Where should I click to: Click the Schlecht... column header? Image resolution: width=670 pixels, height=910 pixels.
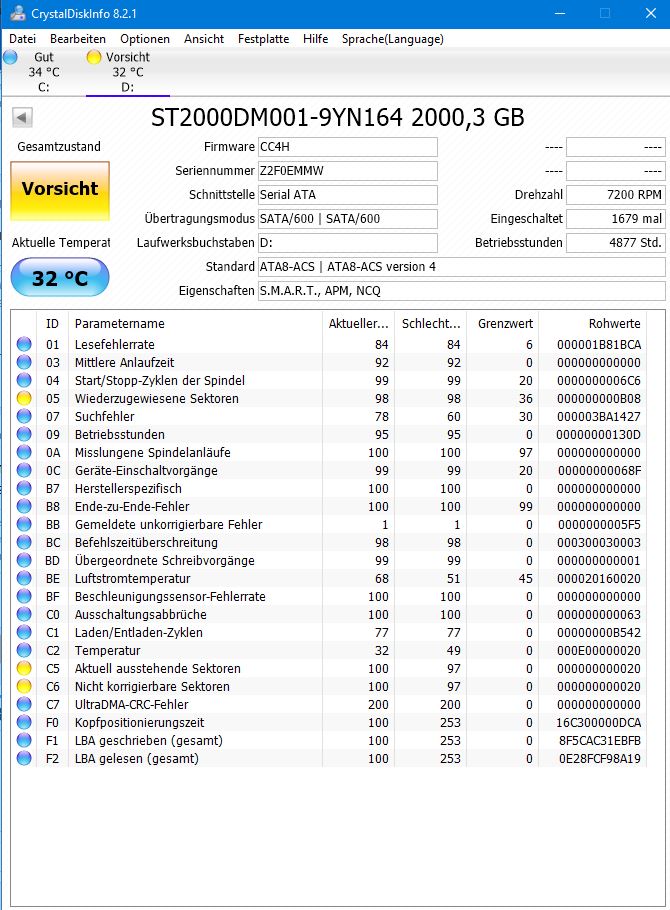pyautogui.click(x=430, y=323)
